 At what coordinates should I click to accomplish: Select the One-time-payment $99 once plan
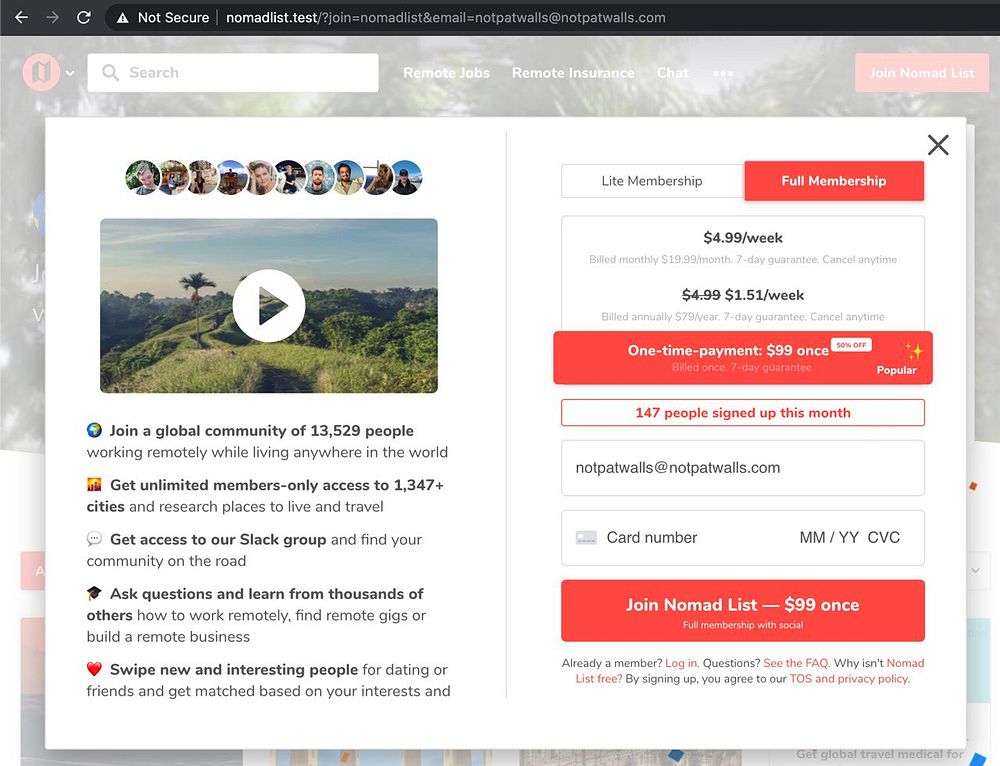[742, 358]
